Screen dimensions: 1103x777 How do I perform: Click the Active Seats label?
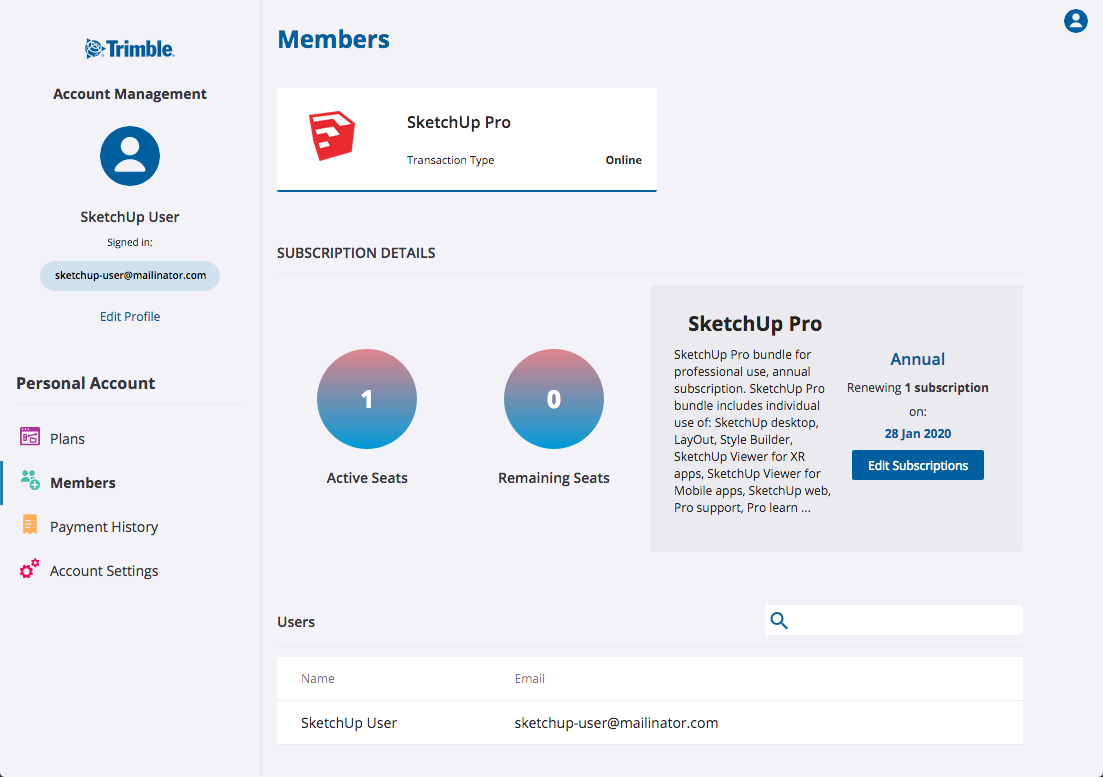[x=367, y=478]
